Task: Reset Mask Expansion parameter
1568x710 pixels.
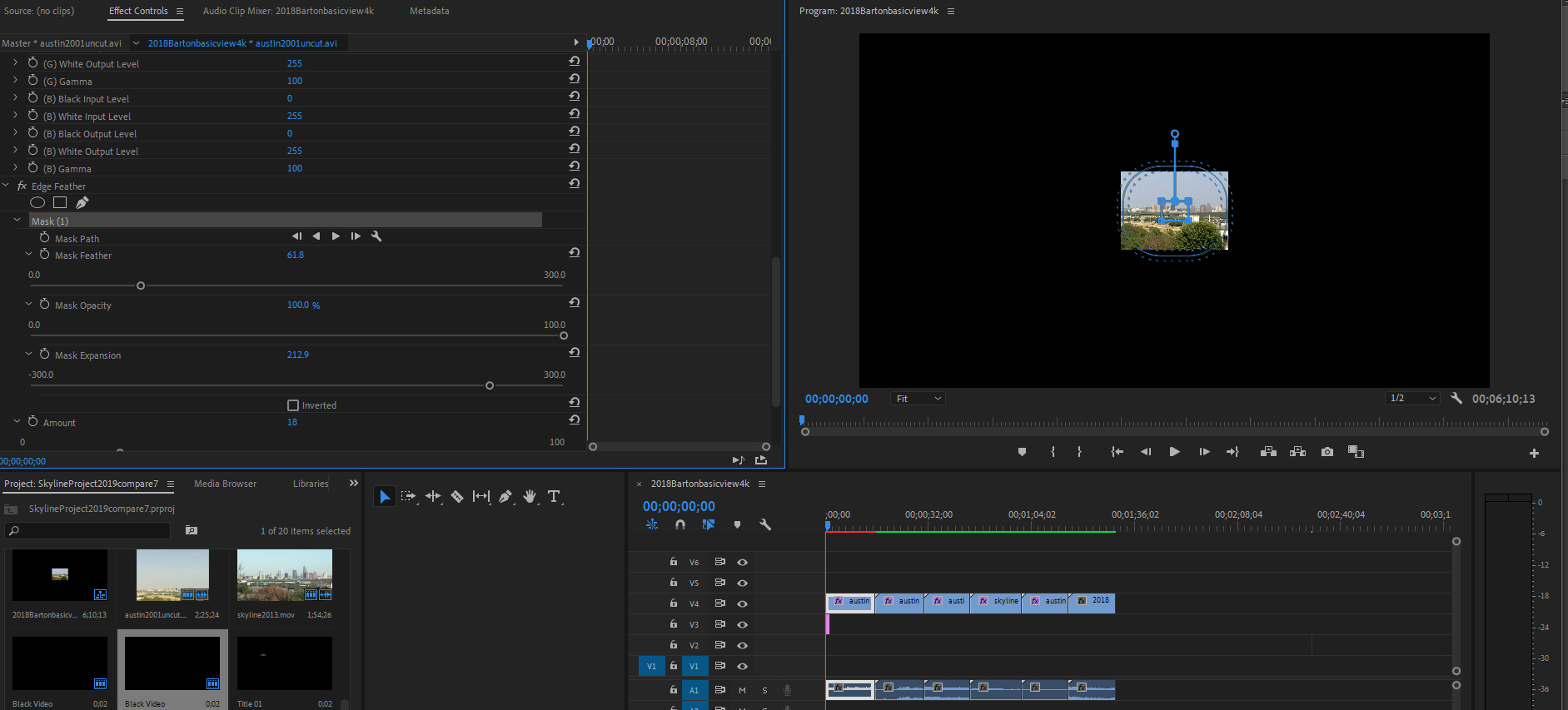Action: (x=575, y=352)
